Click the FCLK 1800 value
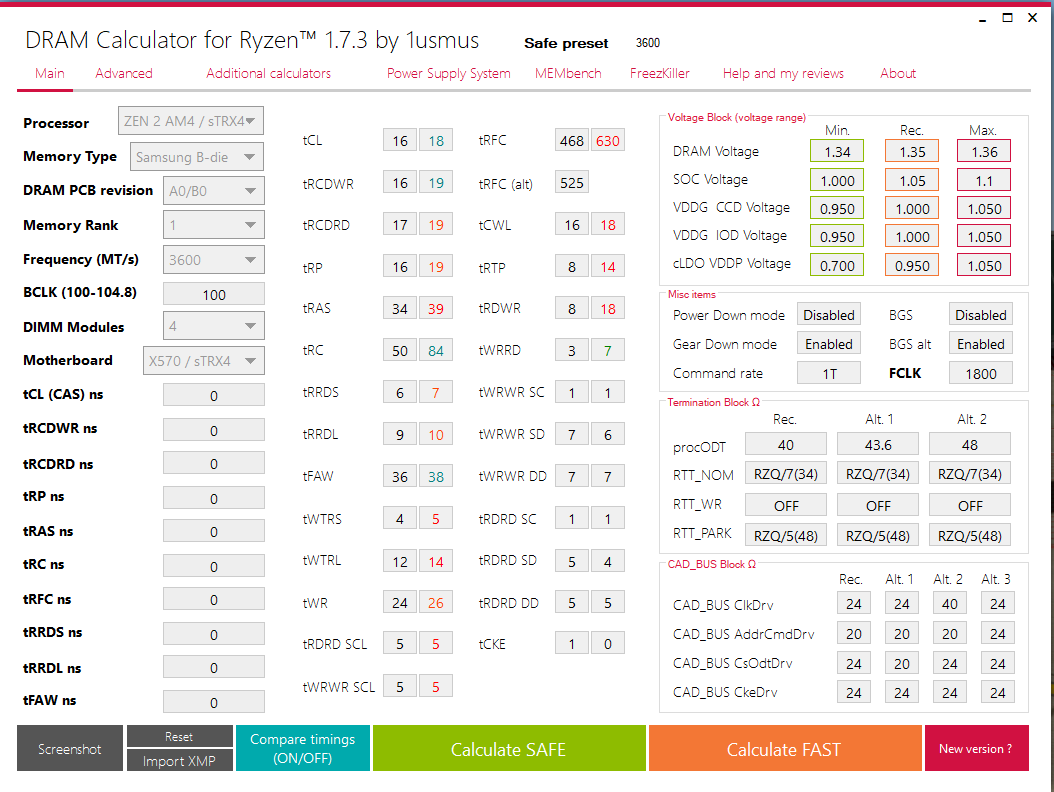The width and height of the screenshot is (1054, 792). point(981,373)
